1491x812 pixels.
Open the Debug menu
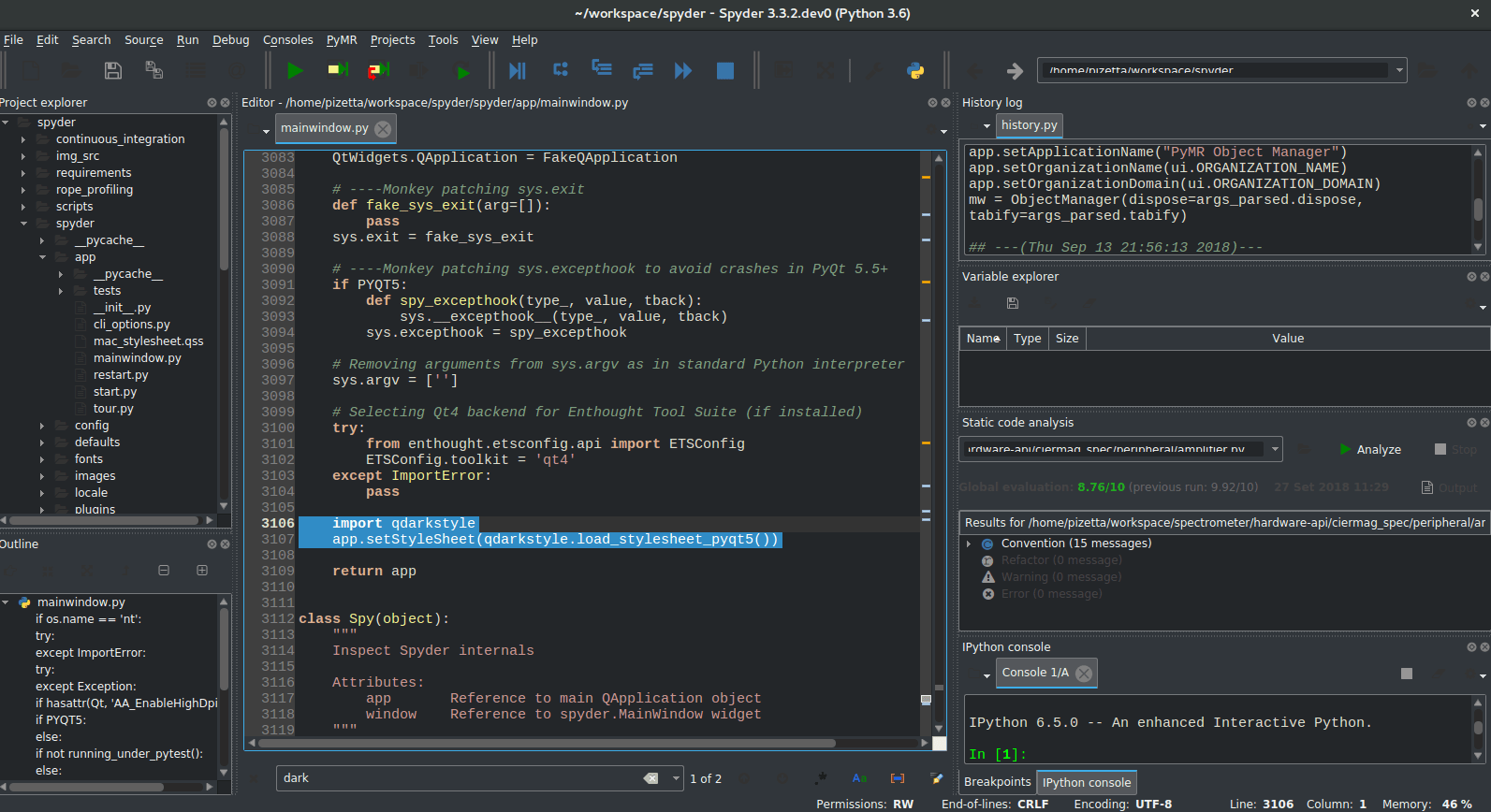(230, 40)
